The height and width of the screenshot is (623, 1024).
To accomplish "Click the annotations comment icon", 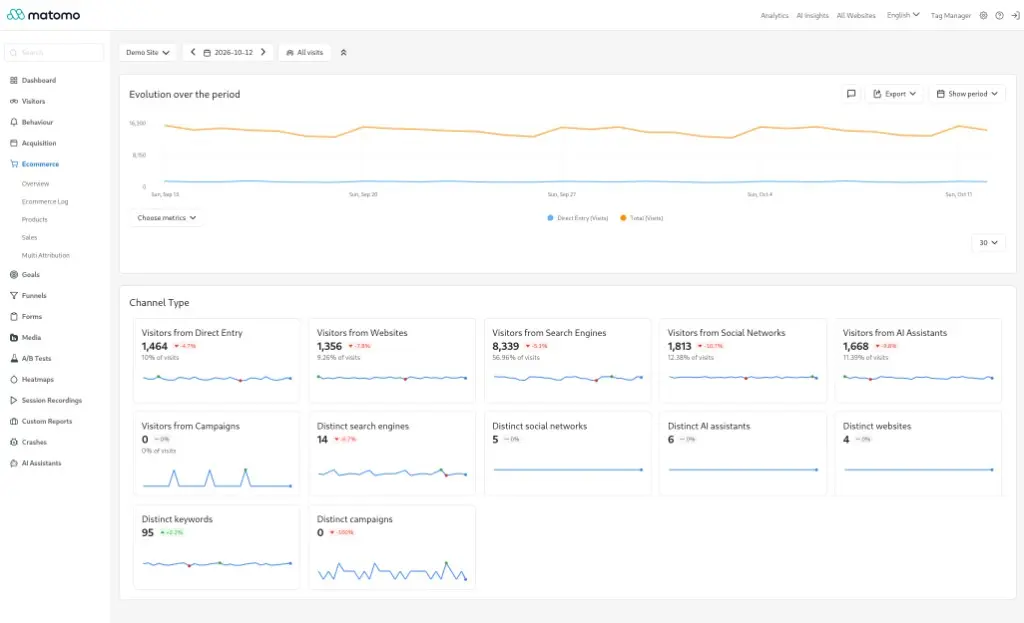I will 851,94.
